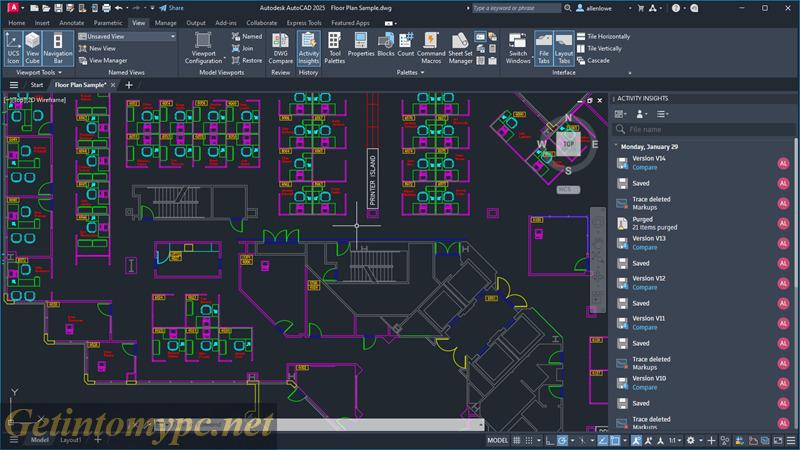Open the Count palette

[x=406, y=45]
